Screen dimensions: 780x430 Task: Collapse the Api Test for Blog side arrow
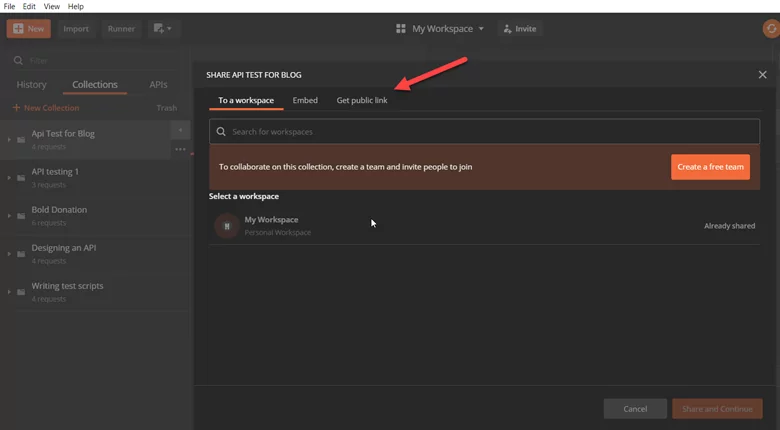[x=180, y=130]
